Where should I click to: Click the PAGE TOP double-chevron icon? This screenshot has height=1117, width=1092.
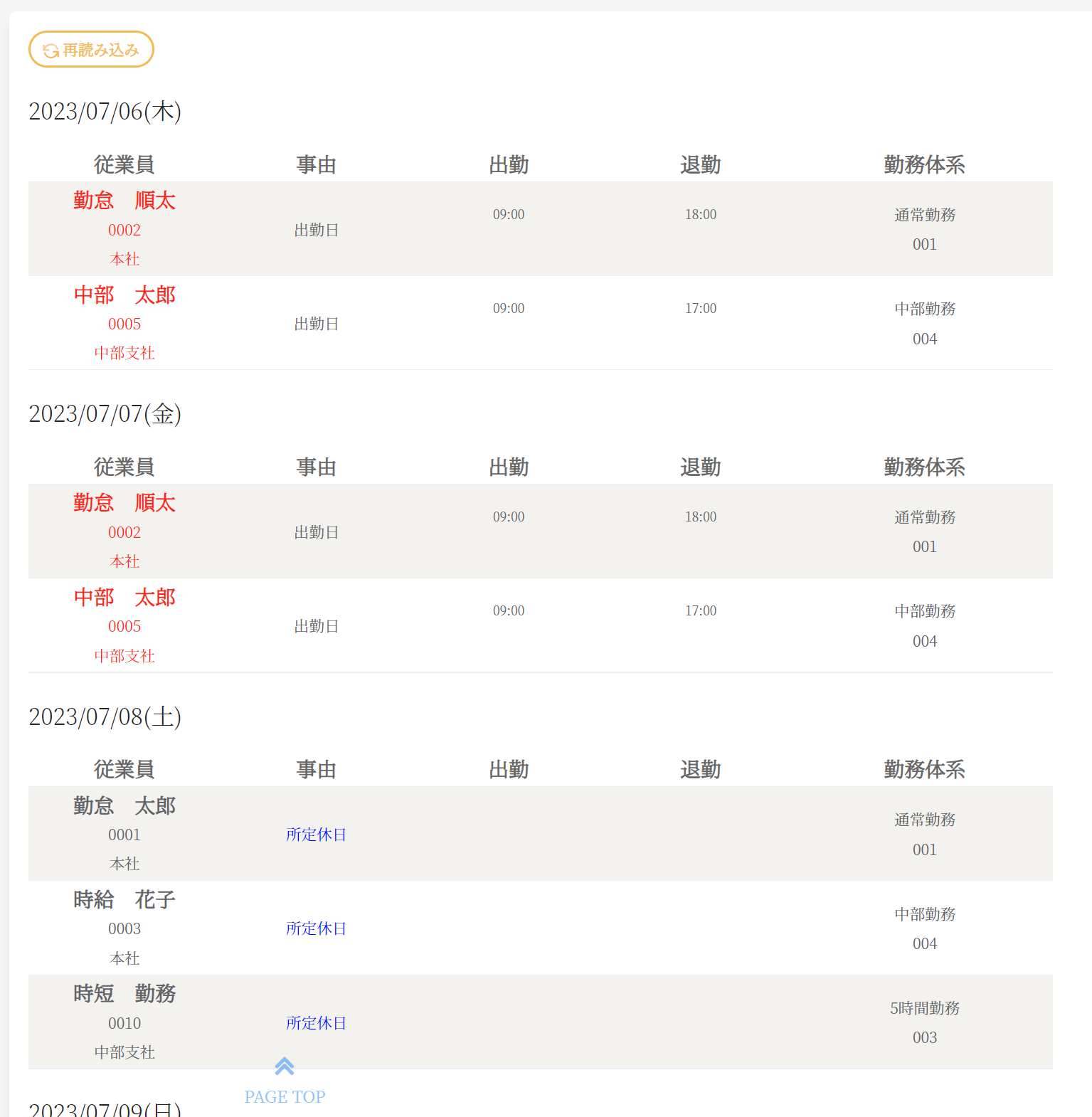(285, 1066)
